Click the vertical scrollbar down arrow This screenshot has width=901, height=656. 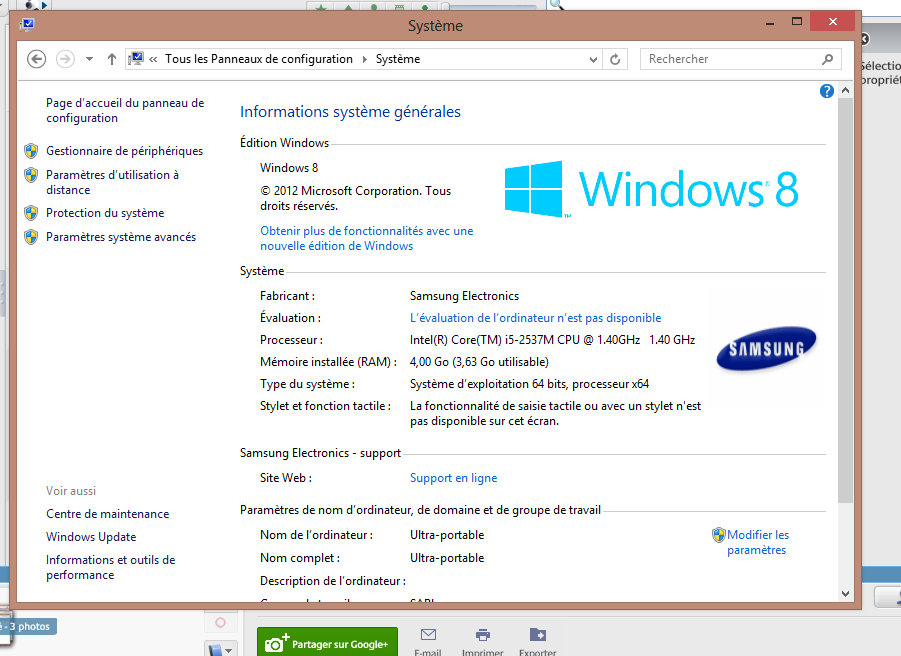pyautogui.click(x=845, y=593)
